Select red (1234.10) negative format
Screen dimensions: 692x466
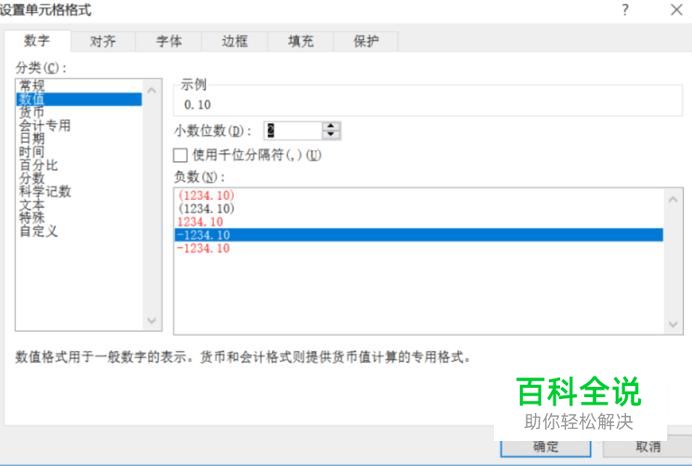(418, 195)
